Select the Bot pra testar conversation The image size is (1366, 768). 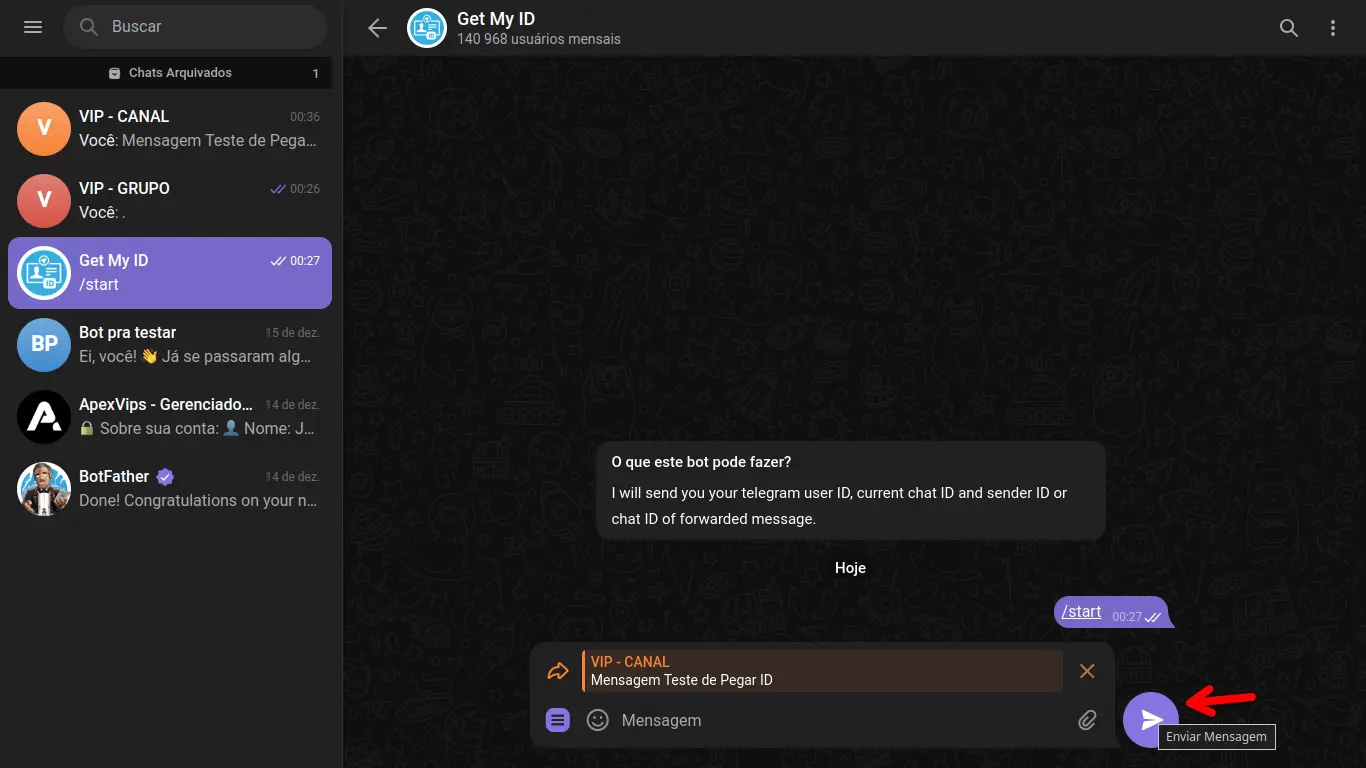pyautogui.click(x=170, y=345)
